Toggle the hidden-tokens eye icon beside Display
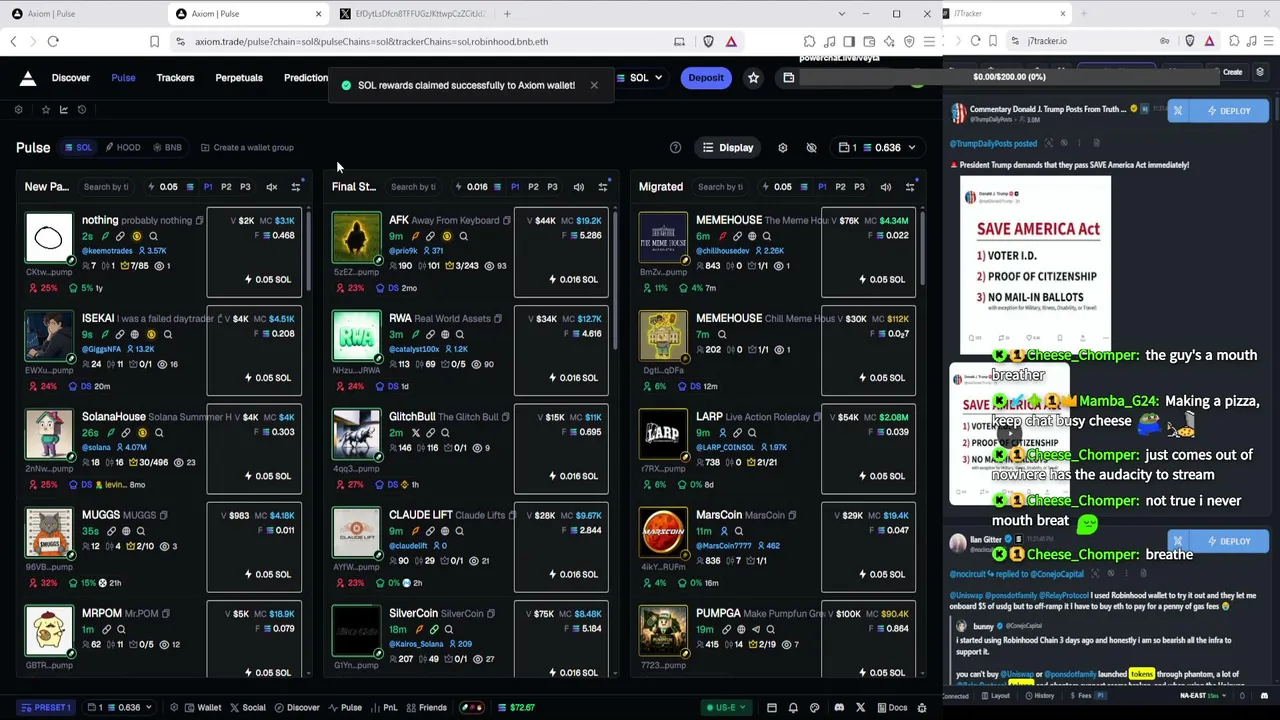1280x720 pixels. tap(811, 148)
